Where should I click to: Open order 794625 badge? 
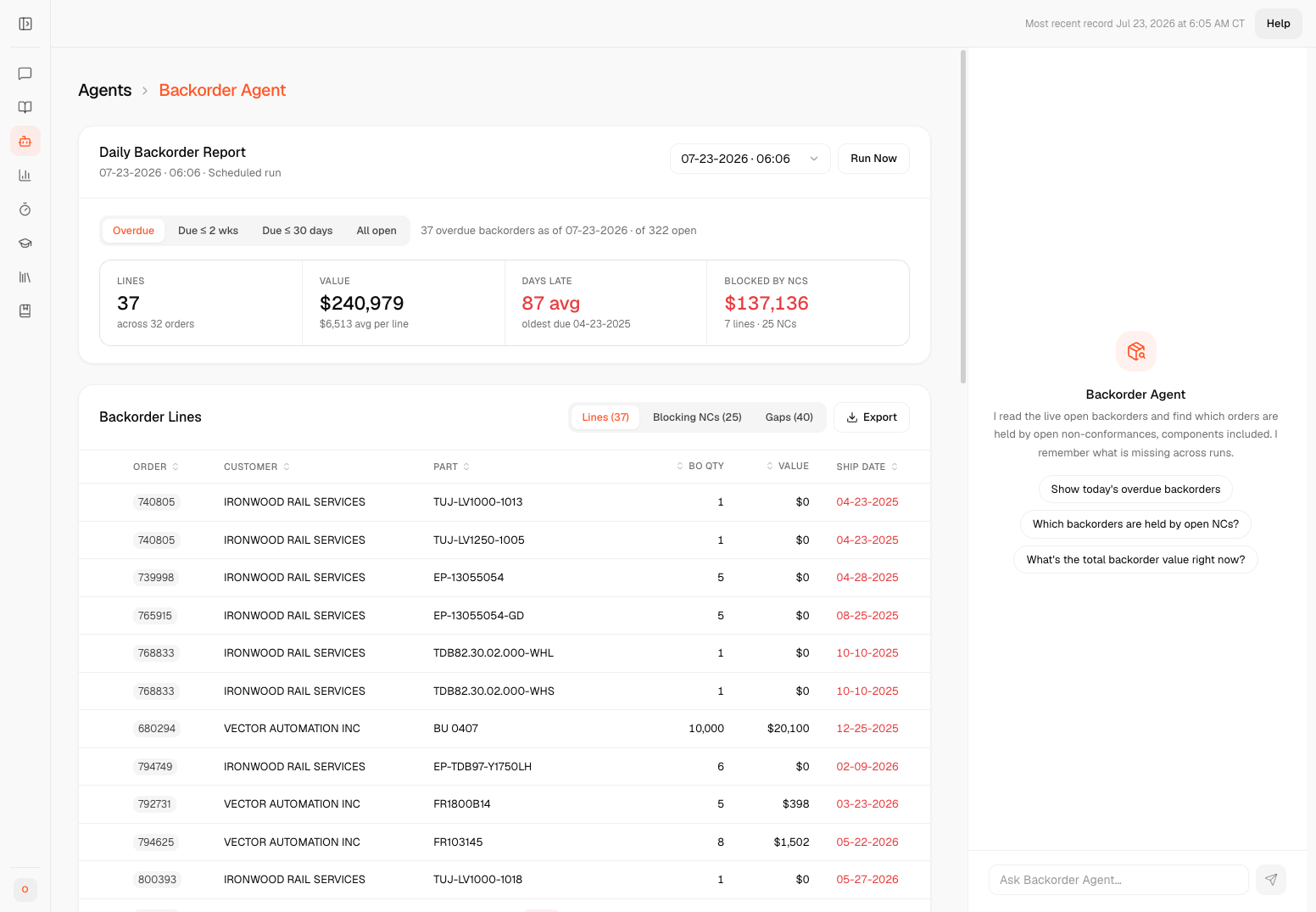coord(156,842)
